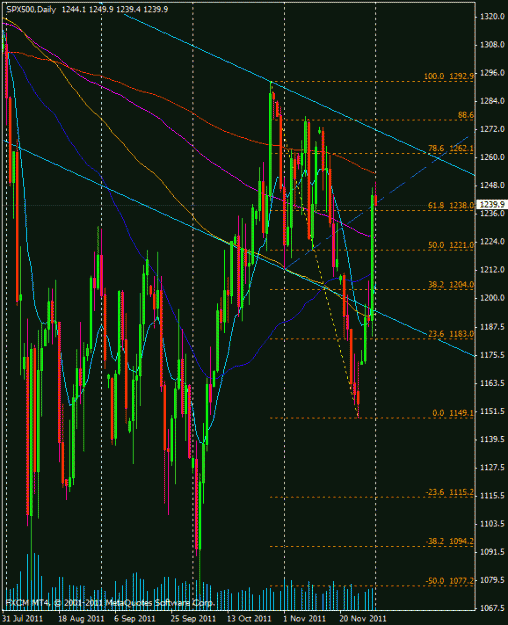The width and height of the screenshot is (508, 625).
Task: Click the 18 Aug 2011 date label
Action: pyautogui.click(x=81, y=619)
